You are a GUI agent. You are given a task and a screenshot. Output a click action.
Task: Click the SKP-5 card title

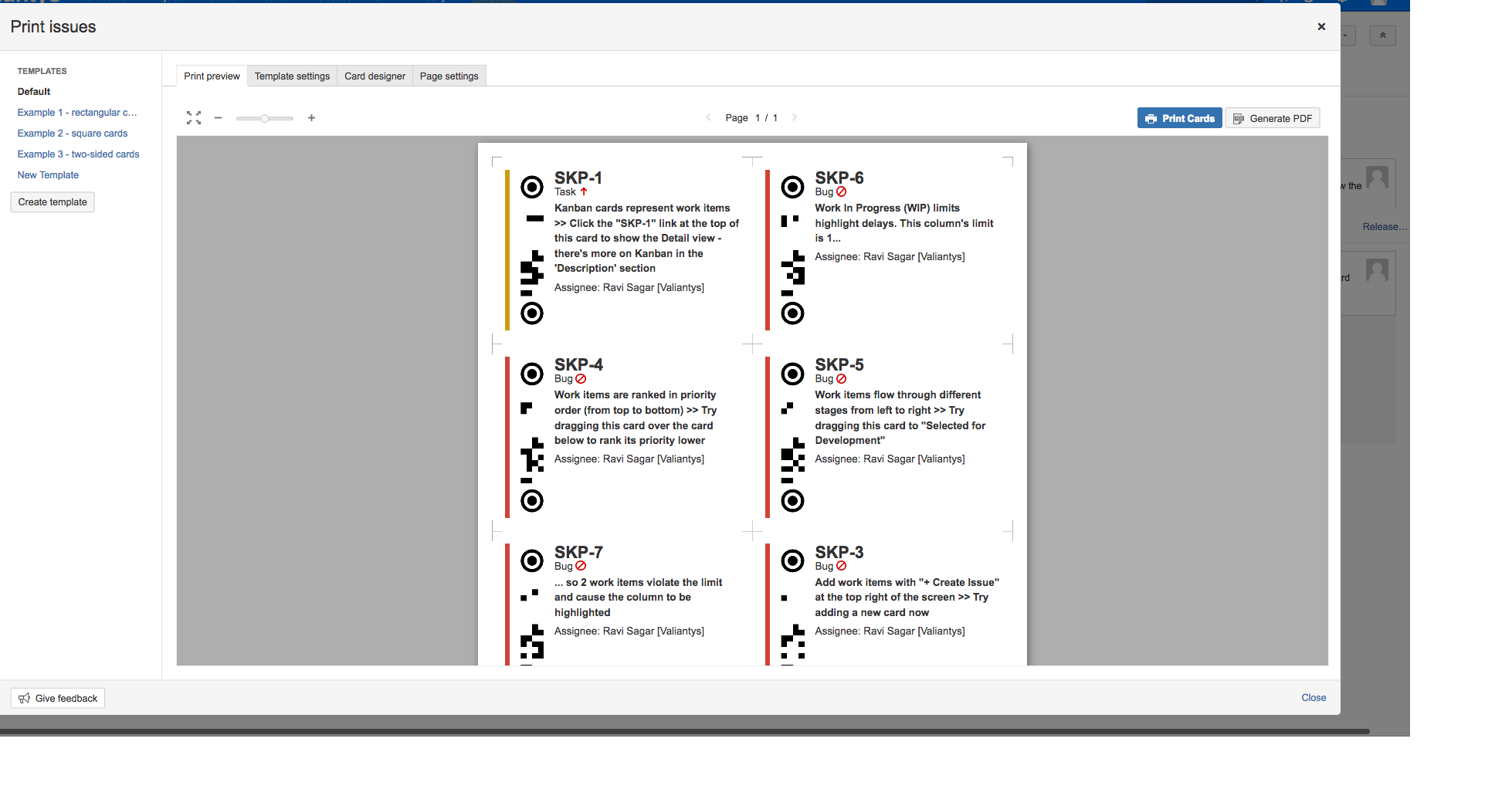839,364
